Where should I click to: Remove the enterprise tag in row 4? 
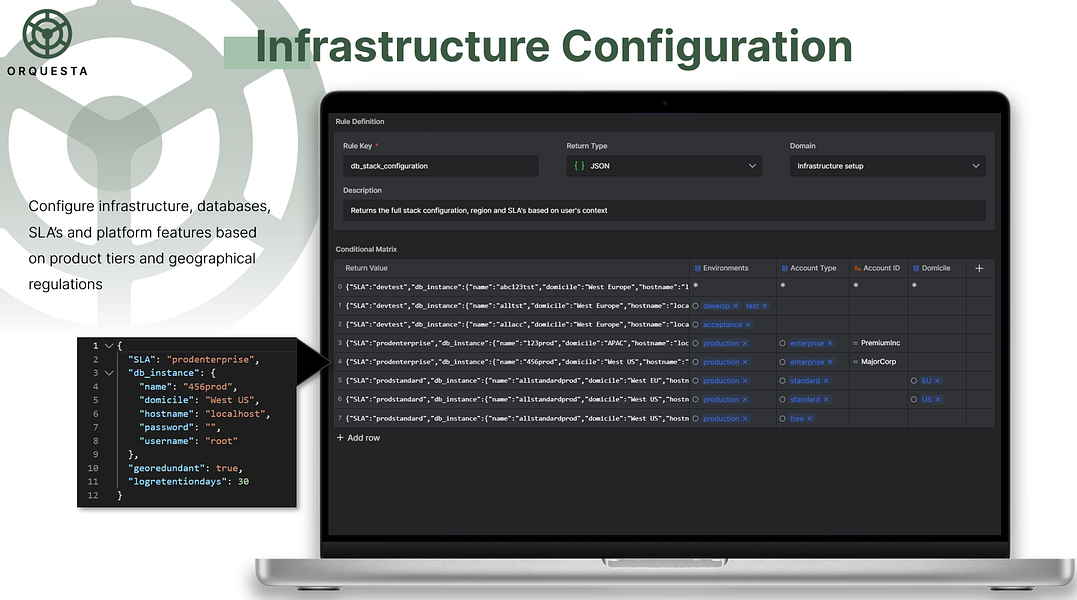(830, 362)
